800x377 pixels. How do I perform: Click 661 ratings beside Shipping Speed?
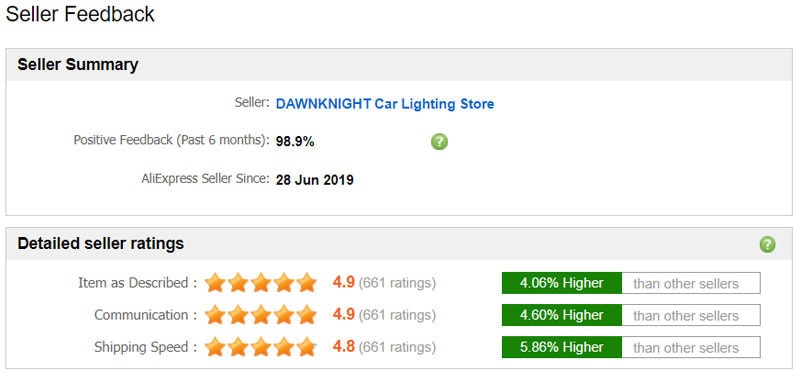(397, 348)
